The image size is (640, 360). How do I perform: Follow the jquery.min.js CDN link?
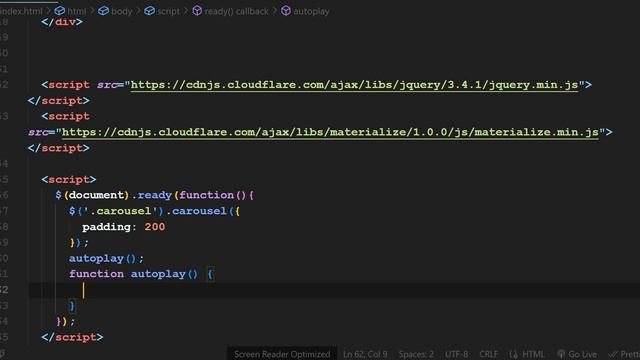click(x=354, y=85)
